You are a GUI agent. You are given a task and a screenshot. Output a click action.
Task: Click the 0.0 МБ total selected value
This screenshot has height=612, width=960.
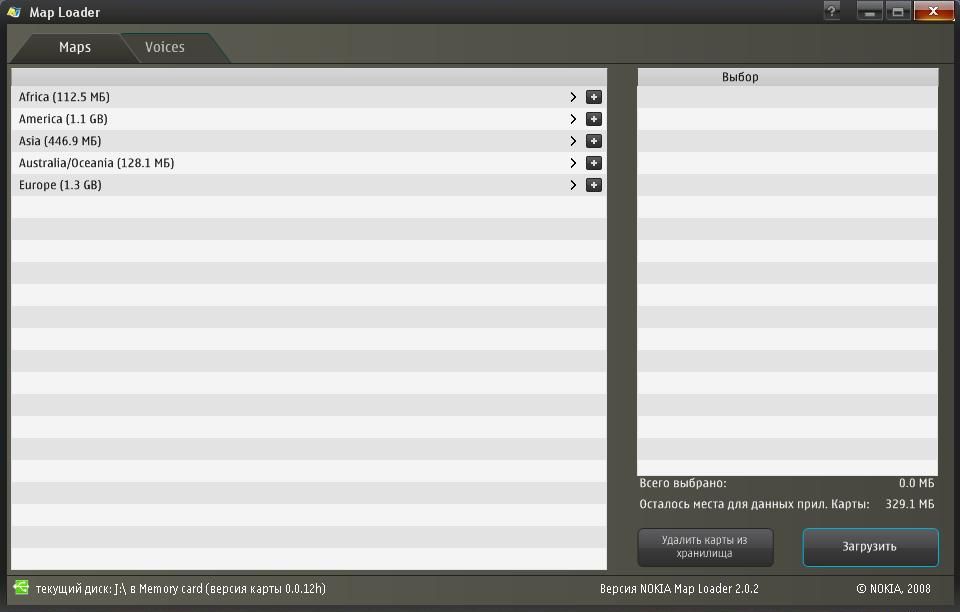click(x=917, y=483)
